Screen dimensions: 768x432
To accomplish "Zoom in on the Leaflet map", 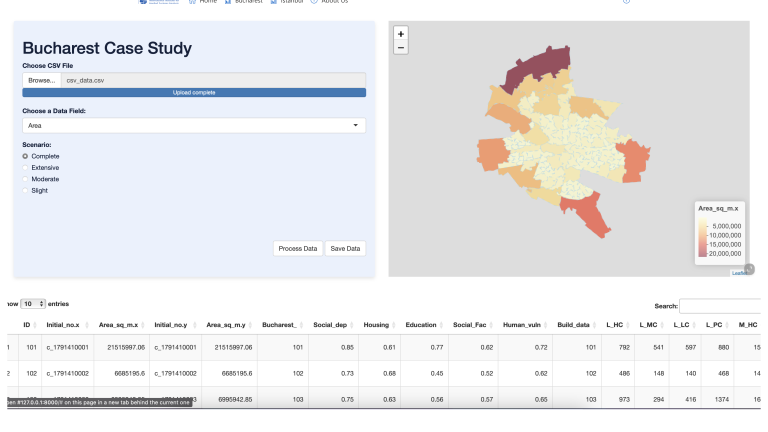I will (401, 34).
